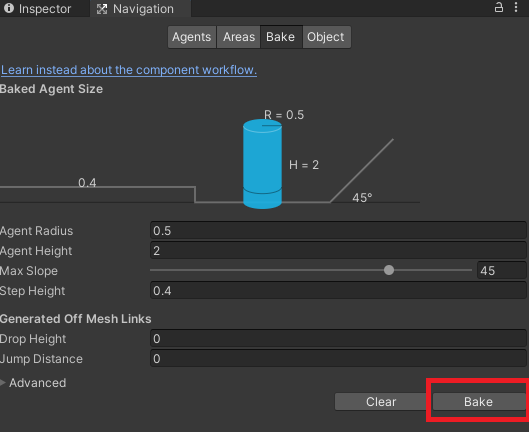Screen dimensions: 529x432
Task: Click the Max Slope value field
Action: [502, 270]
